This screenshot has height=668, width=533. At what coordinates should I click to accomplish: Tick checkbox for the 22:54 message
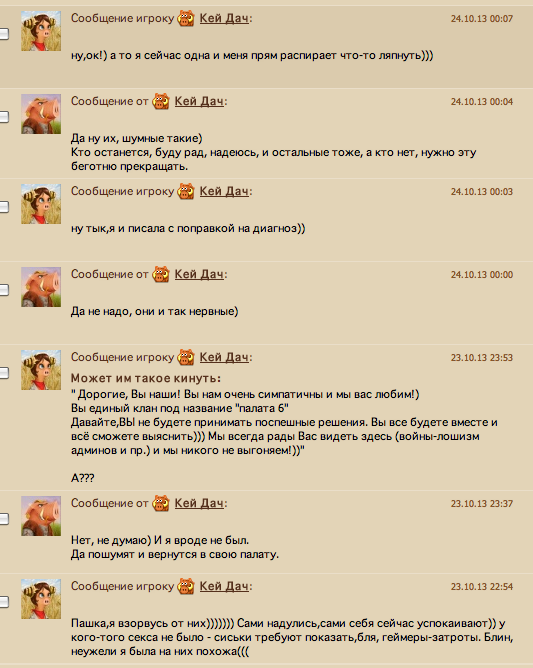(4, 602)
